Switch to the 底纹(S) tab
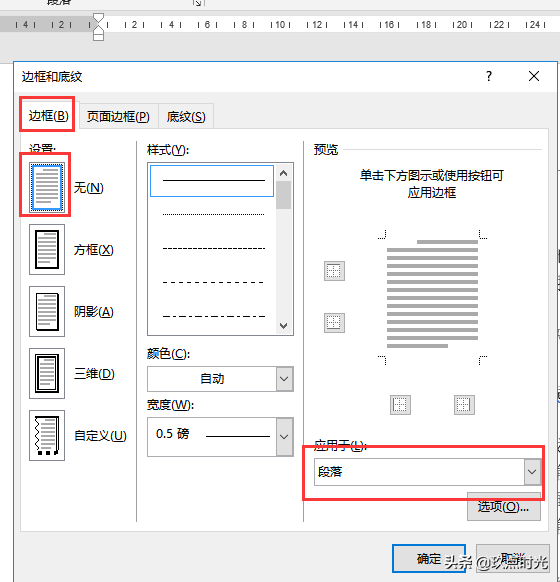The image size is (560, 582). coord(186,117)
